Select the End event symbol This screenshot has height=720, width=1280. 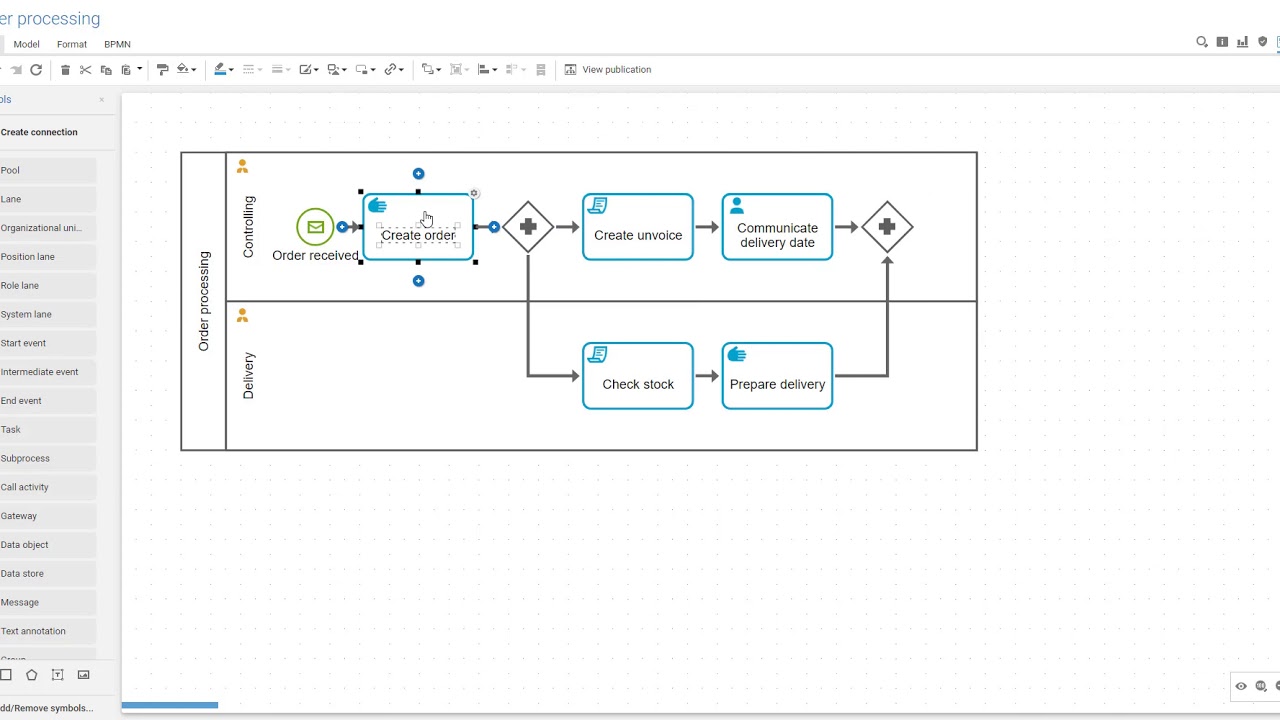[x=48, y=401]
